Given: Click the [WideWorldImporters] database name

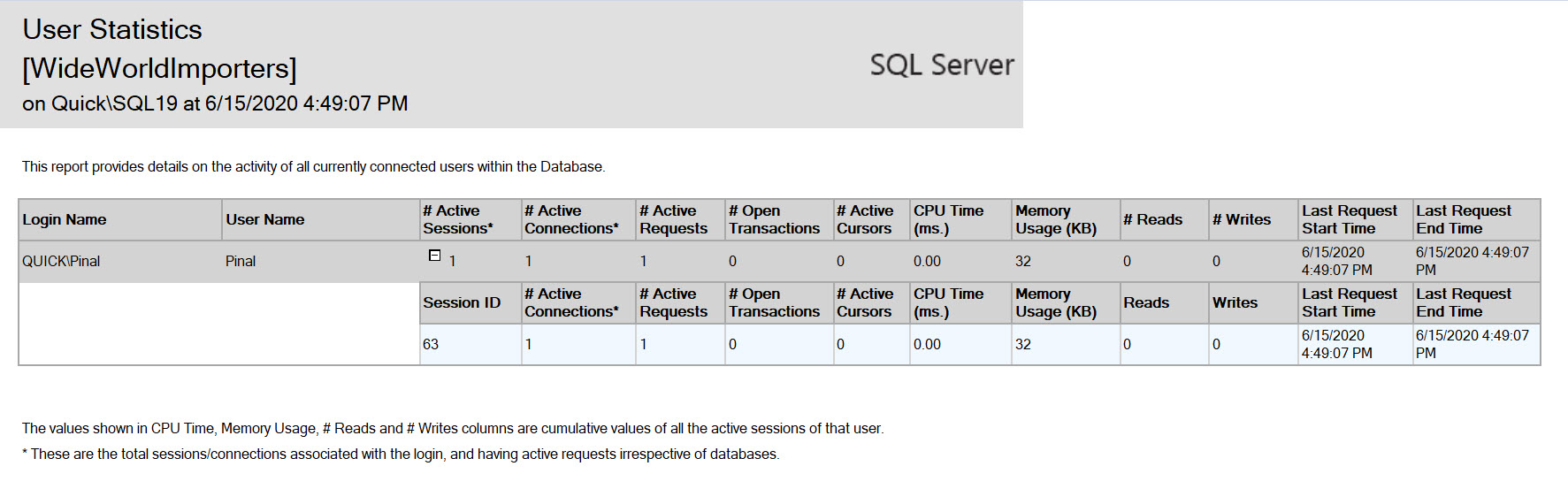Looking at the screenshot, I should point(159,68).
